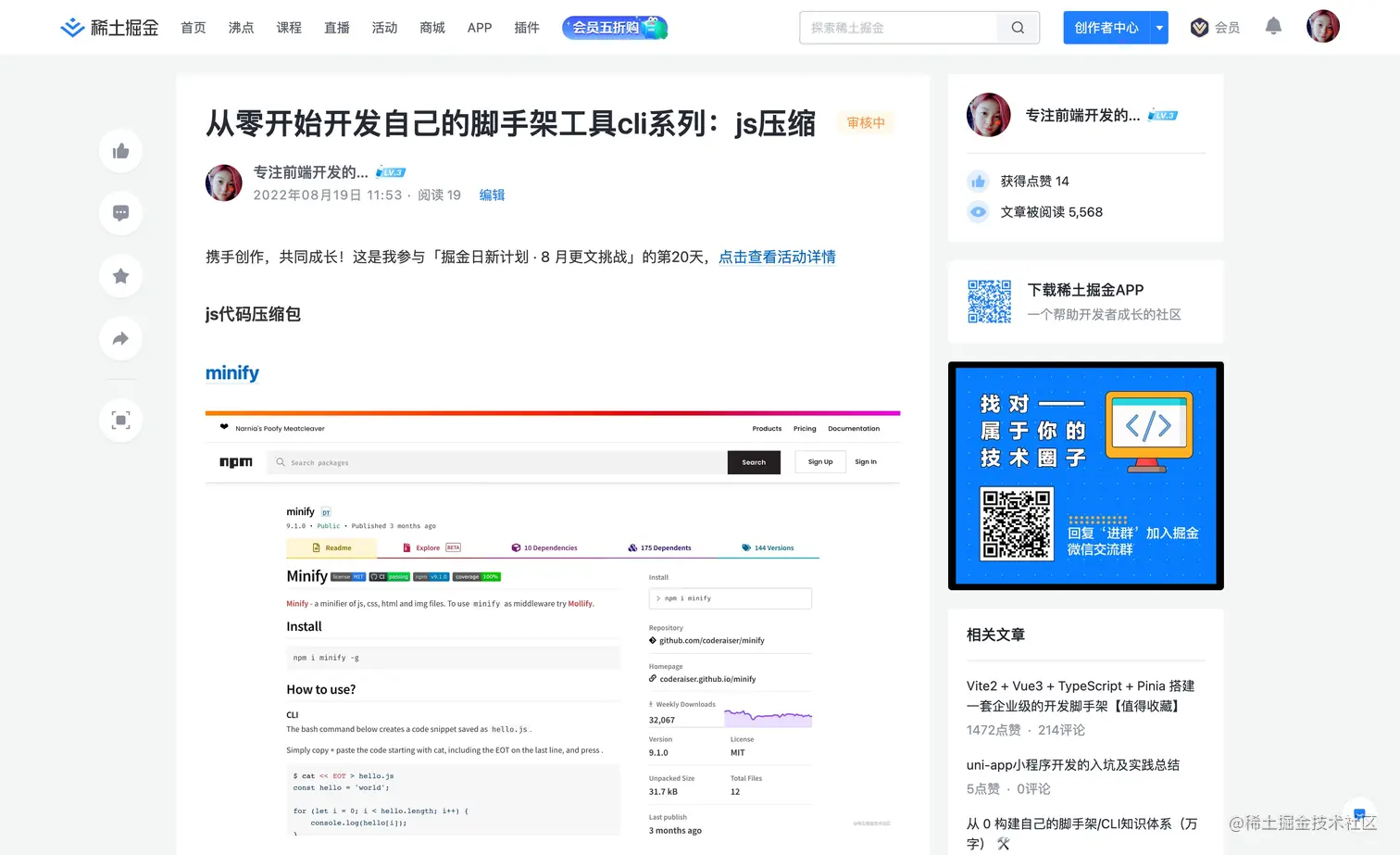Click the QR code icon for 下载稀土掘金APP
This screenshot has height=855, width=1400.
click(989, 301)
